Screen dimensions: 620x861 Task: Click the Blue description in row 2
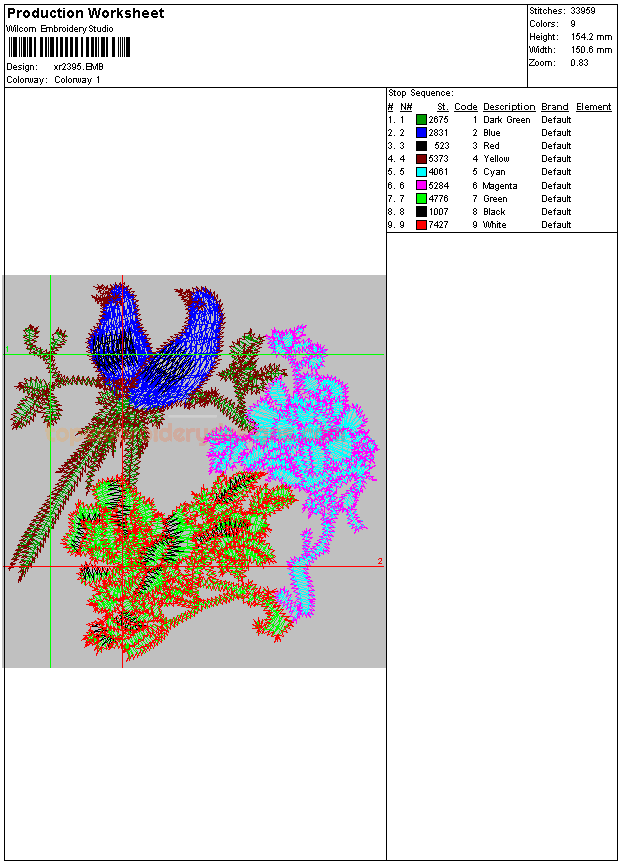[491, 132]
